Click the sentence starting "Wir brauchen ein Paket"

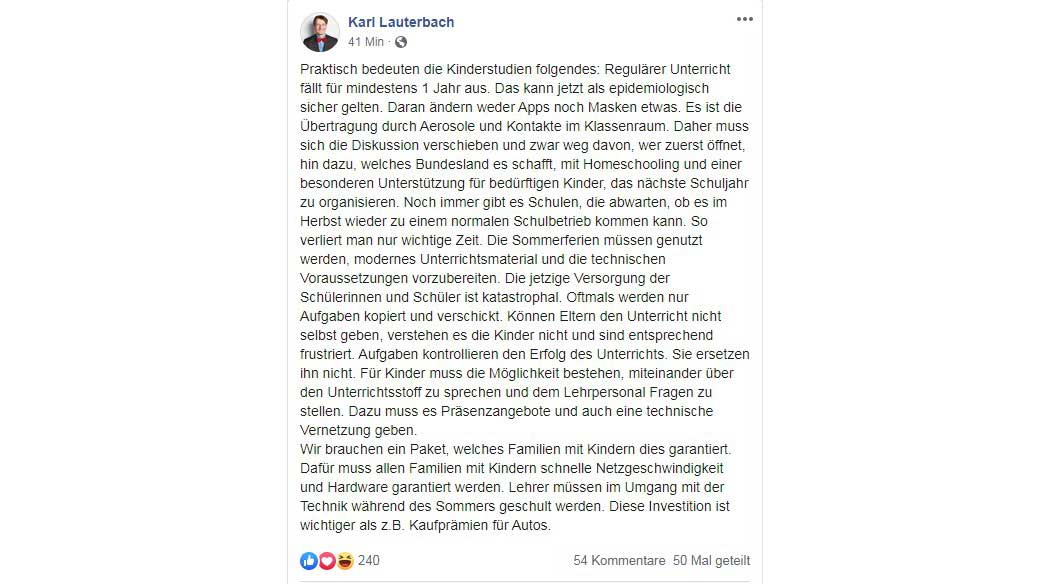[516, 449]
